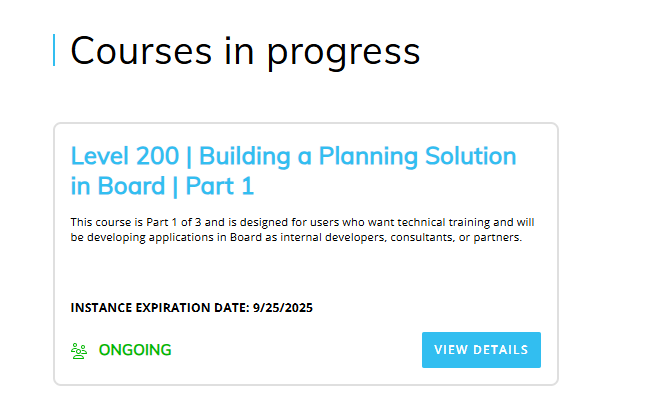
Task: Click the words "Level 200" in title
Action: (125, 156)
